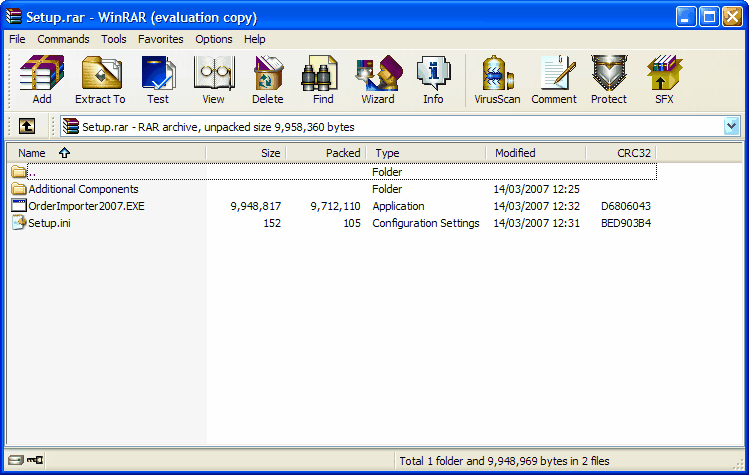Go up one level with arrow button
Image resolution: width=749 pixels, height=475 pixels.
[27, 127]
